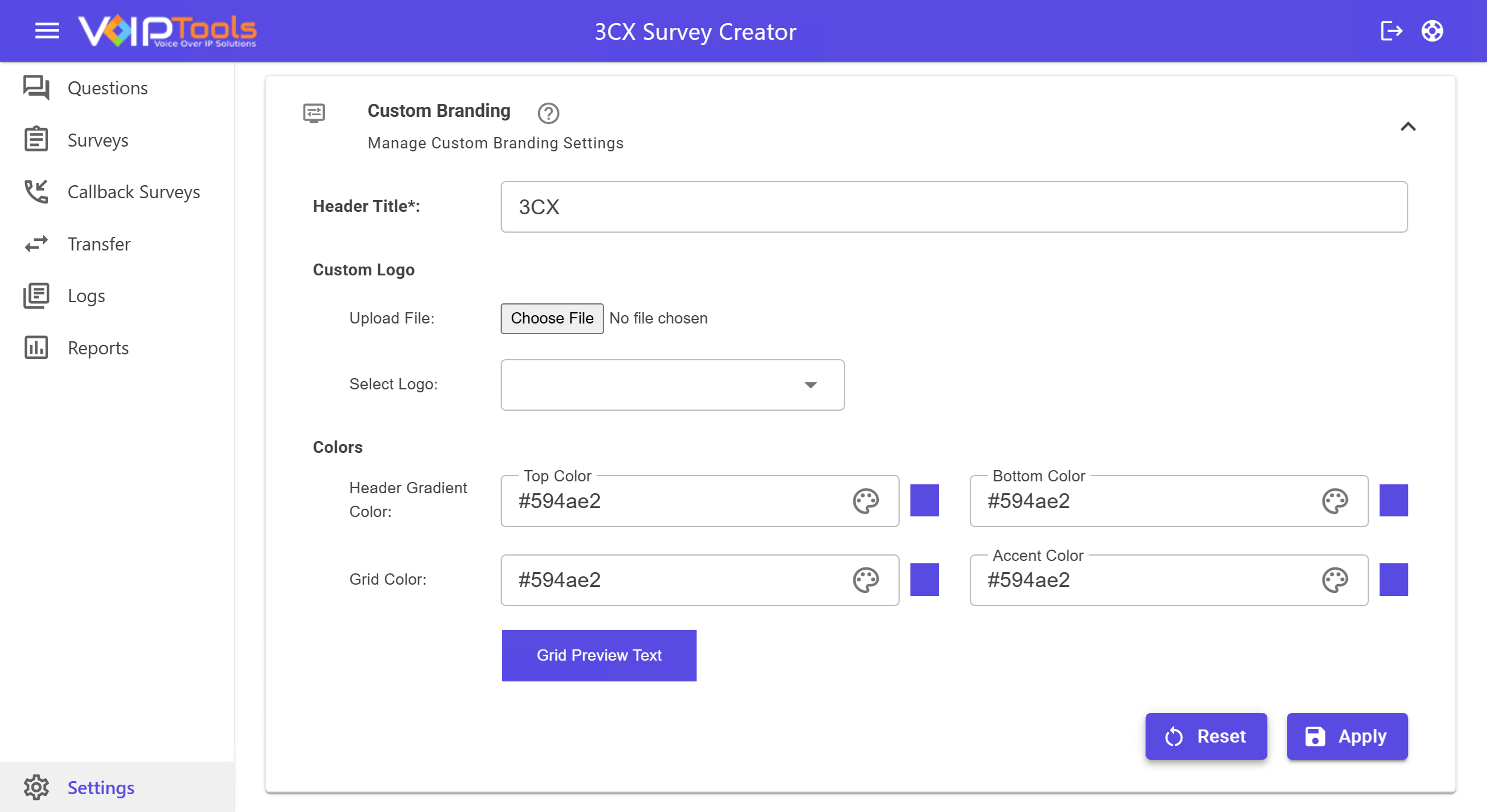Open Transfer in the sidebar

(117, 244)
